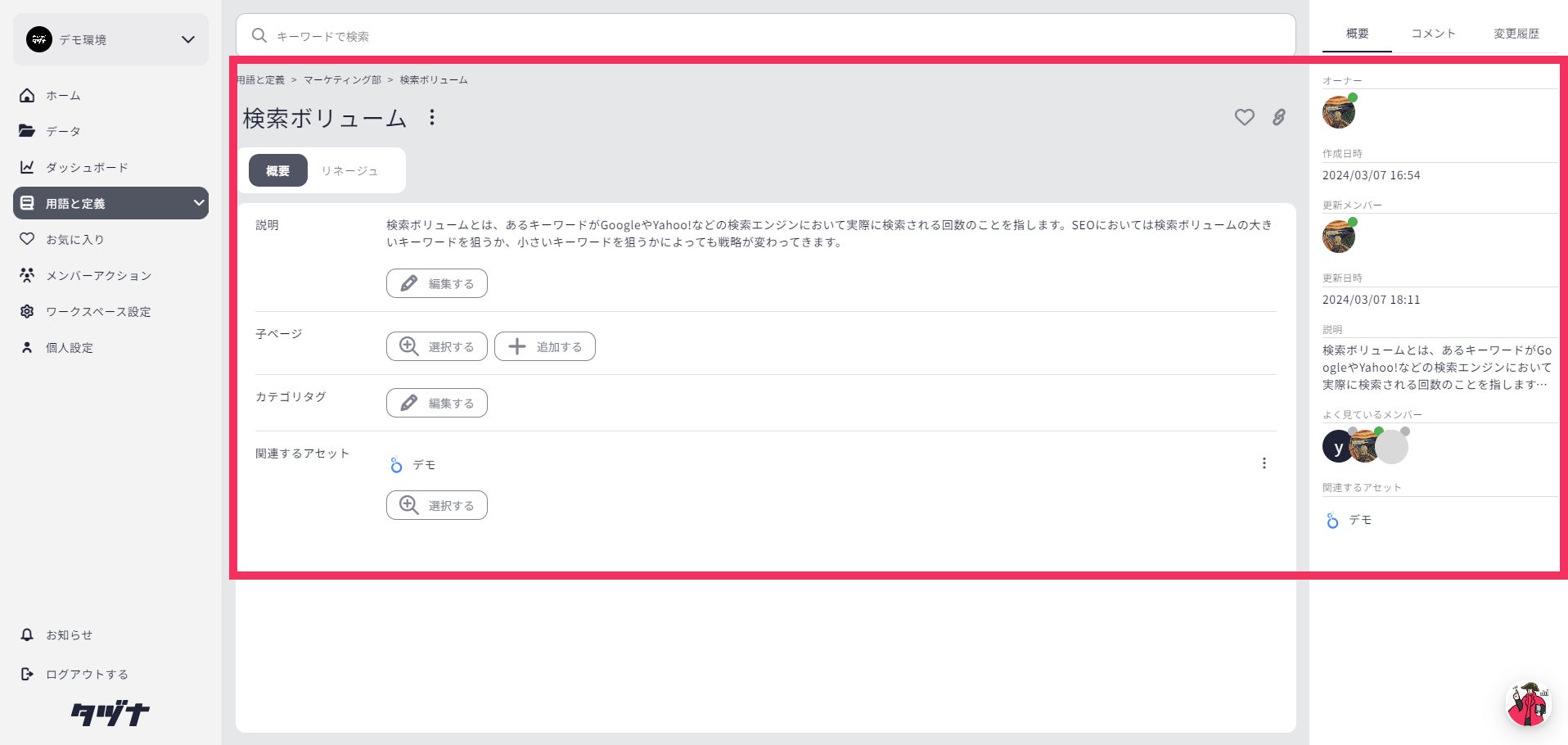
Task: Open the red-character chat helper icon
Action: tap(1528, 703)
